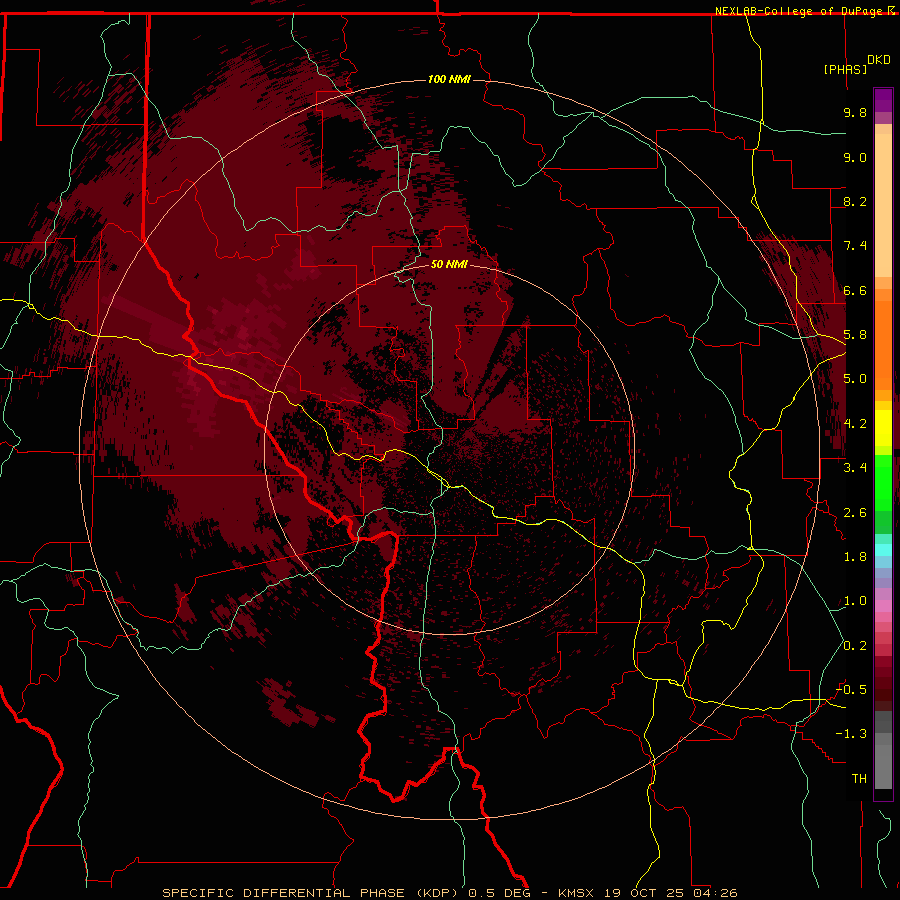This screenshot has height=900, width=900.
Task: Click the TH threshold label on scale
Action: tap(859, 779)
